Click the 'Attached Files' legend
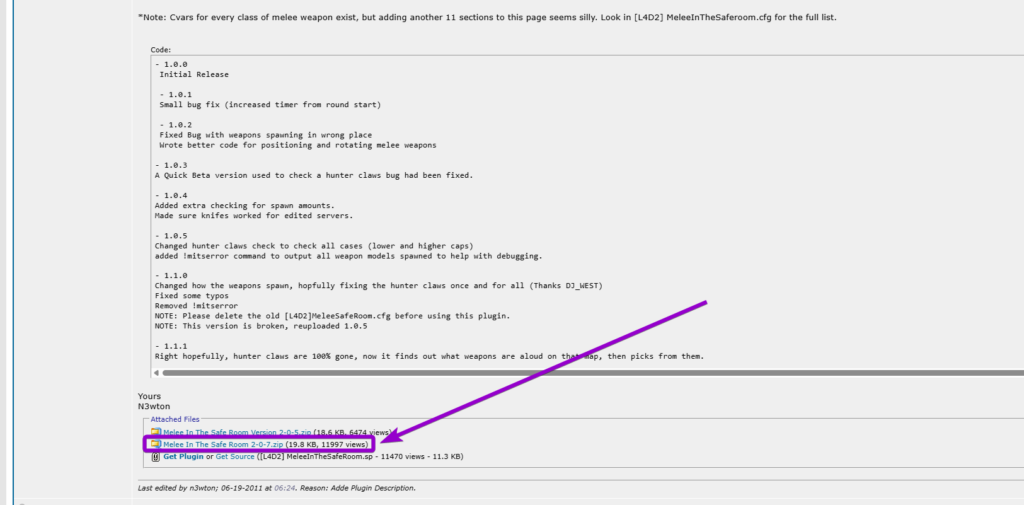This screenshot has width=1024, height=505. pos(175,419)
